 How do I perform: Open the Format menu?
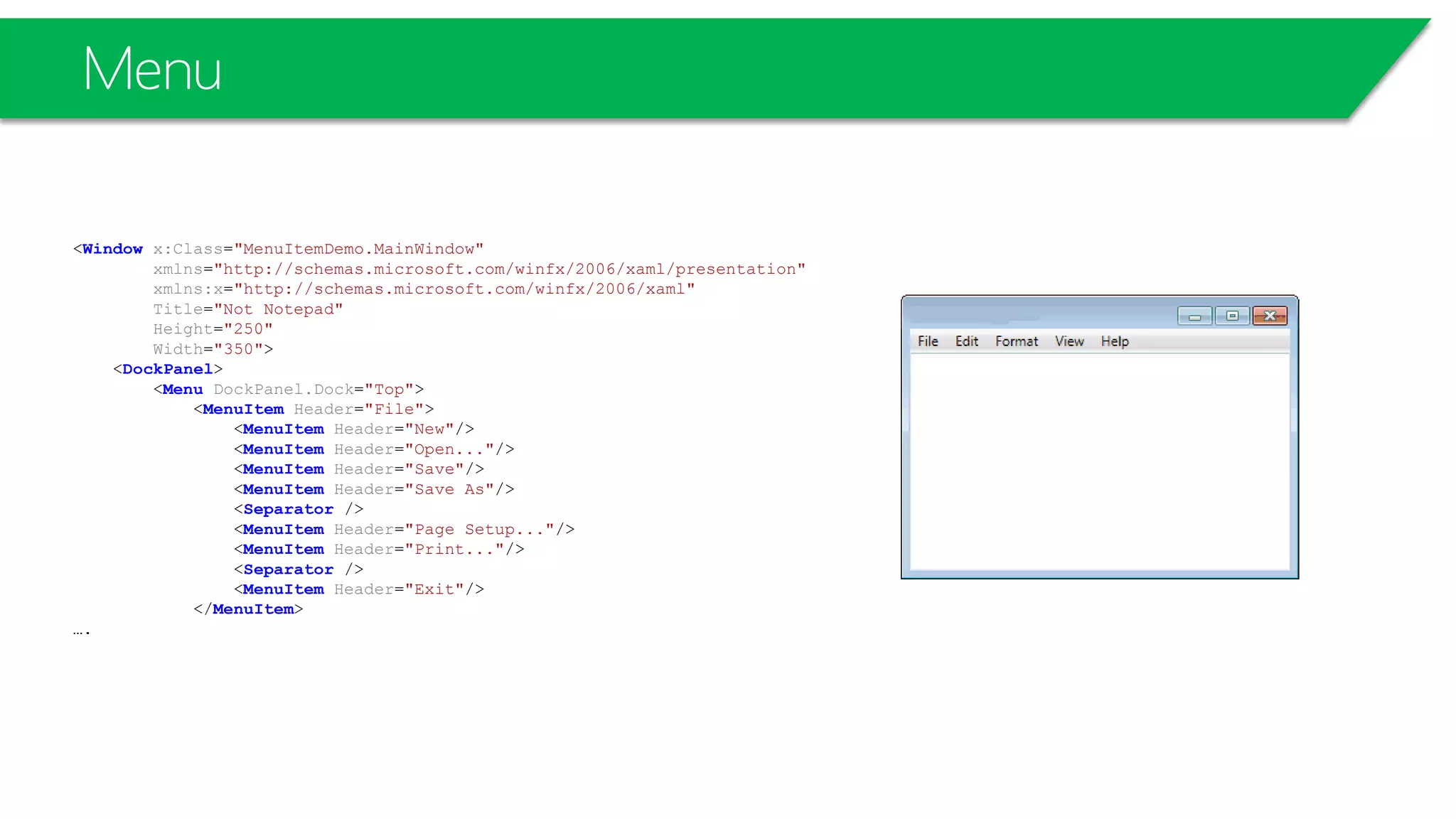(1017, 341)
